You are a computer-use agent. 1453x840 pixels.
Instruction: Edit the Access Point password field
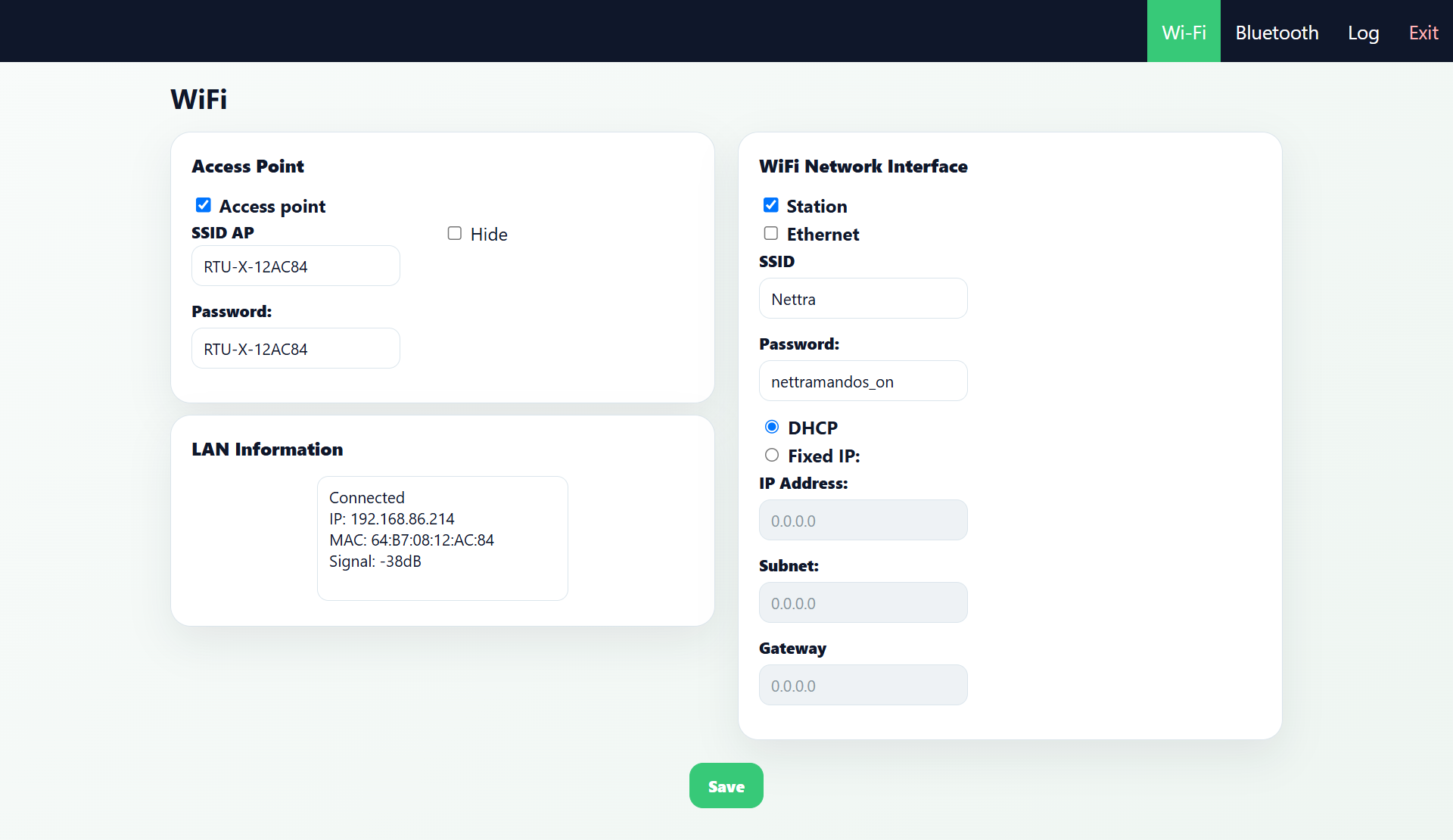(296, 348)
